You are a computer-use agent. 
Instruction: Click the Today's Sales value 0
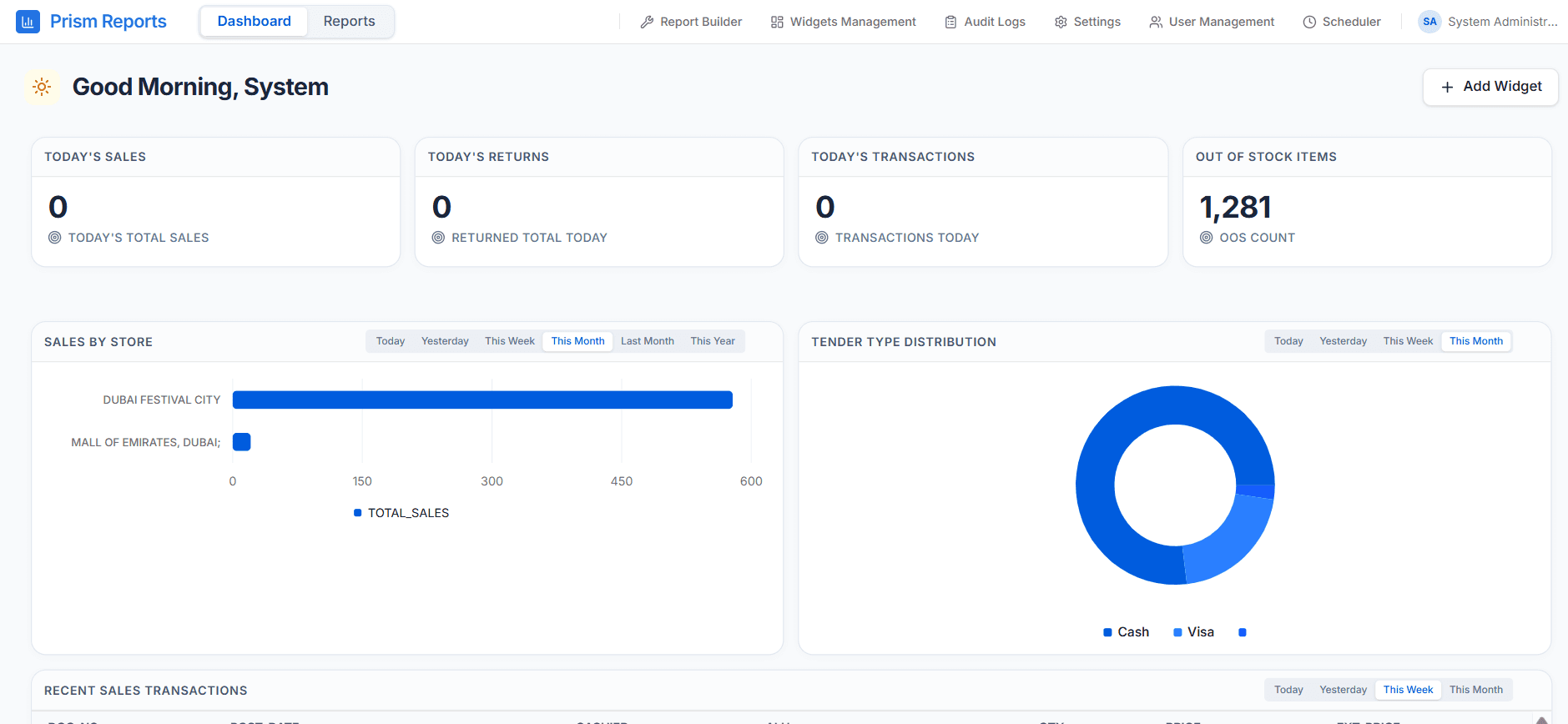pos(58,207)
